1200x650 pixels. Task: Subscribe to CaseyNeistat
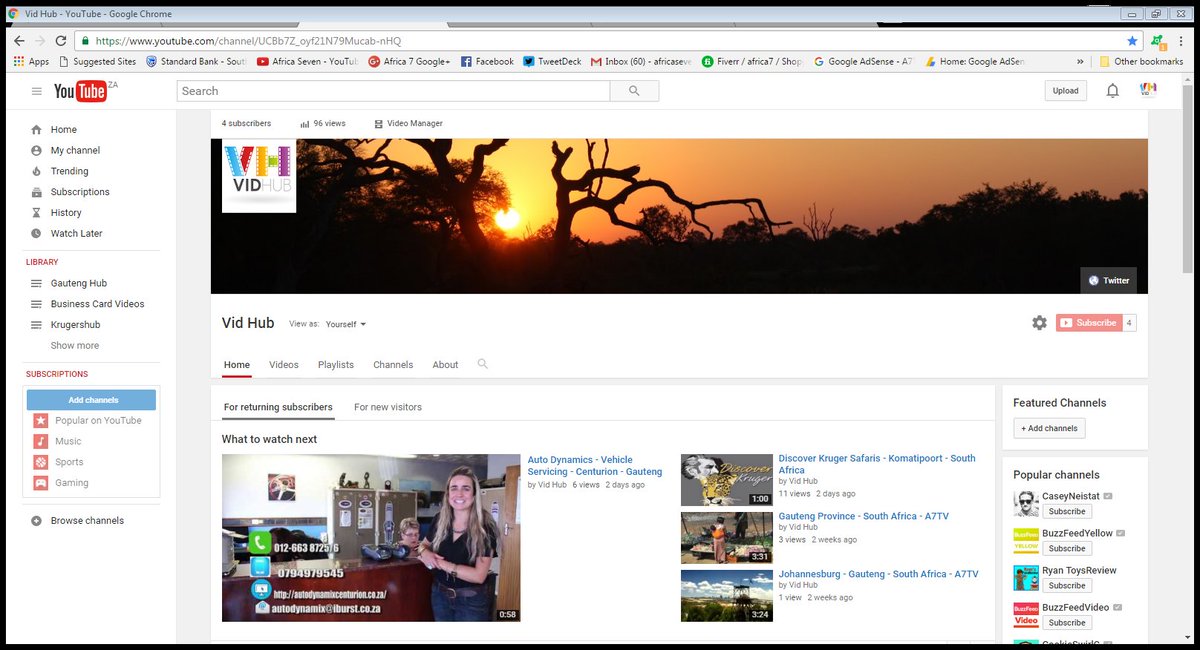click(1067, 511)
